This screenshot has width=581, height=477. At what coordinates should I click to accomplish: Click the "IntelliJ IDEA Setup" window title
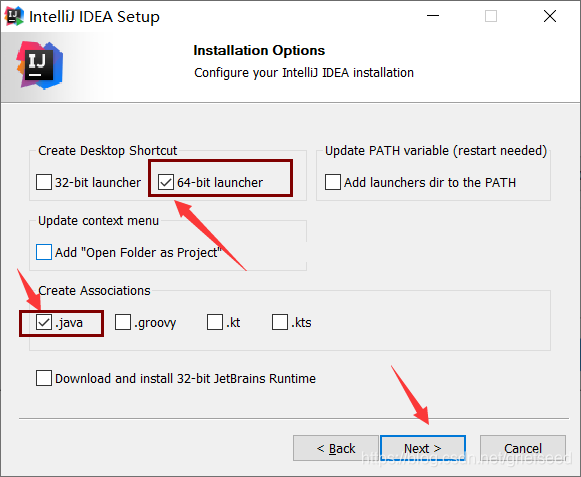(x=94, y=17)
